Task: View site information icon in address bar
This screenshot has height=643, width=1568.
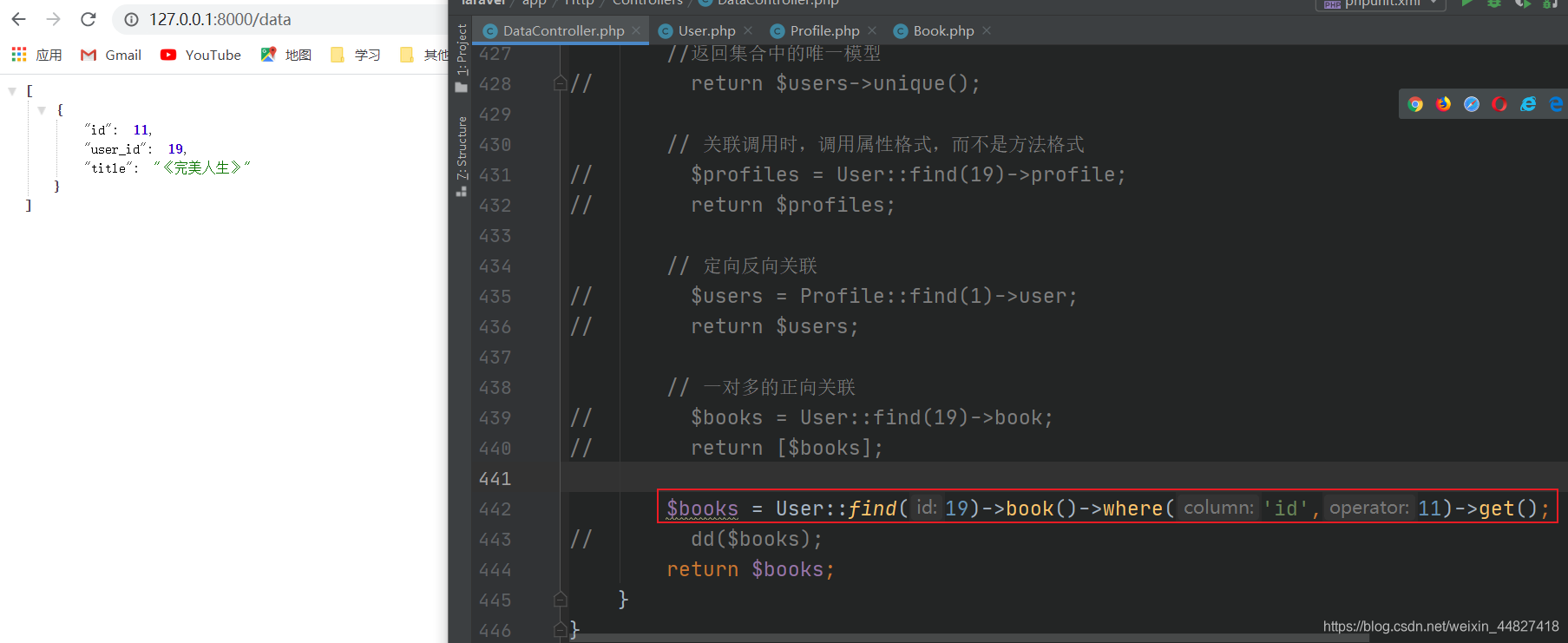Action: point(132,19)
